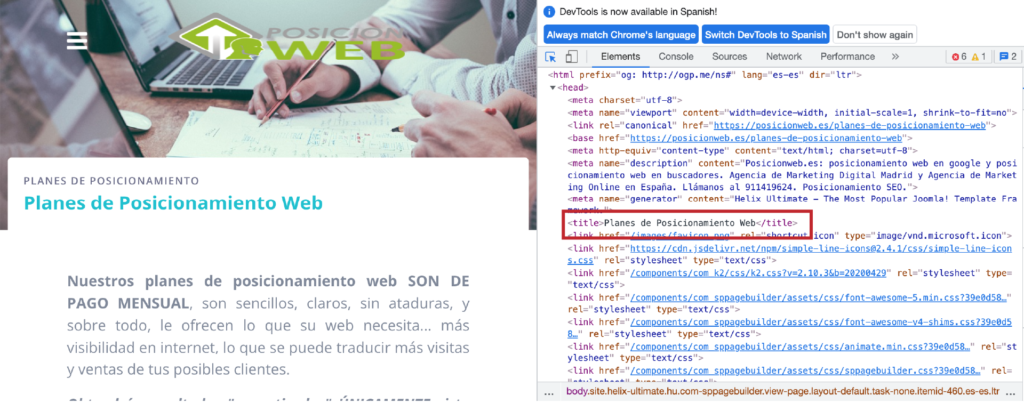The height and width of the screenshot is (403, 1024).
Task: Open the Sources tab
Action: [729, 57]
